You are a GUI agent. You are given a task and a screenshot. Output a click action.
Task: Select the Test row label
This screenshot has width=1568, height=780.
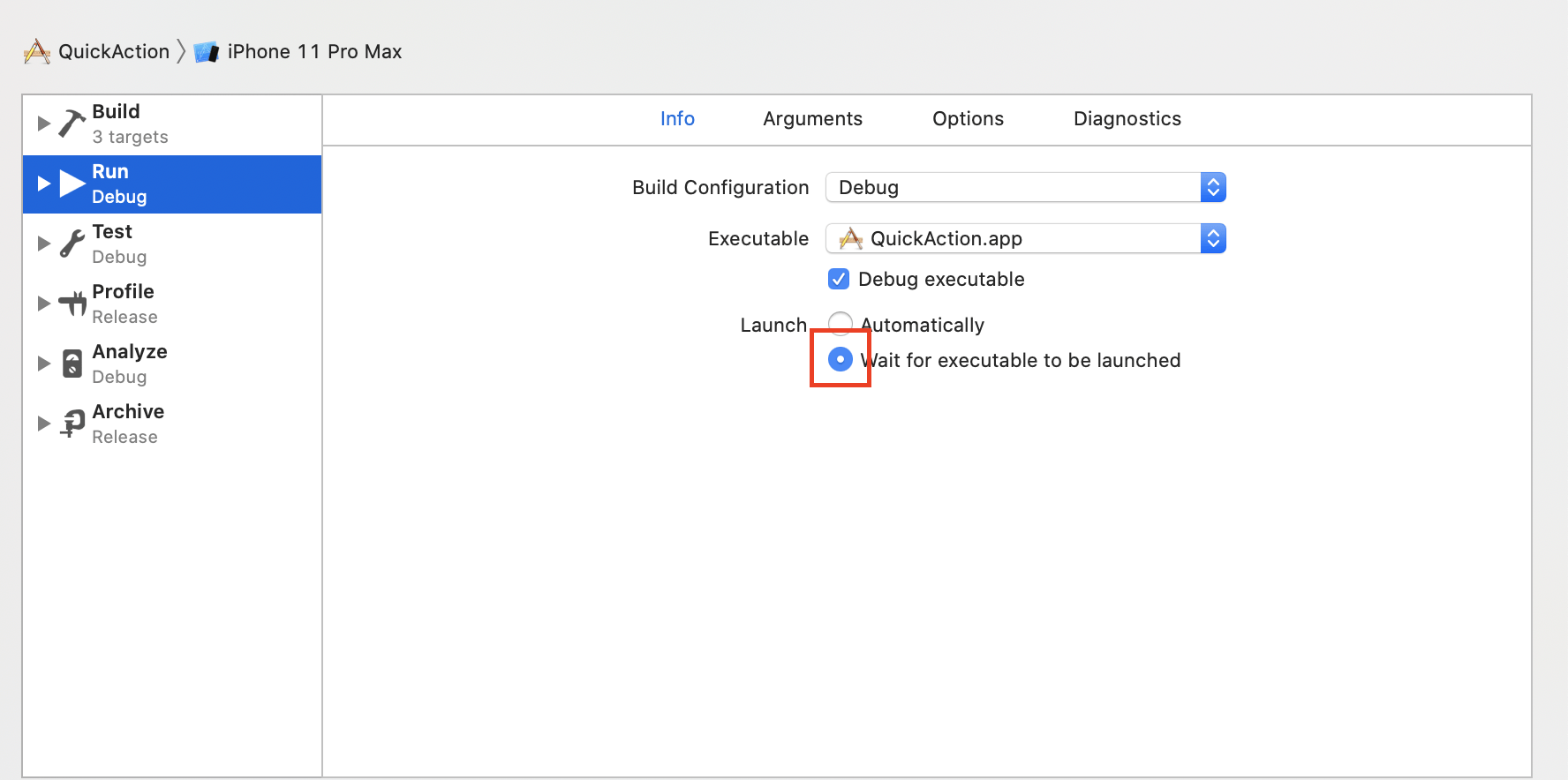112,231
